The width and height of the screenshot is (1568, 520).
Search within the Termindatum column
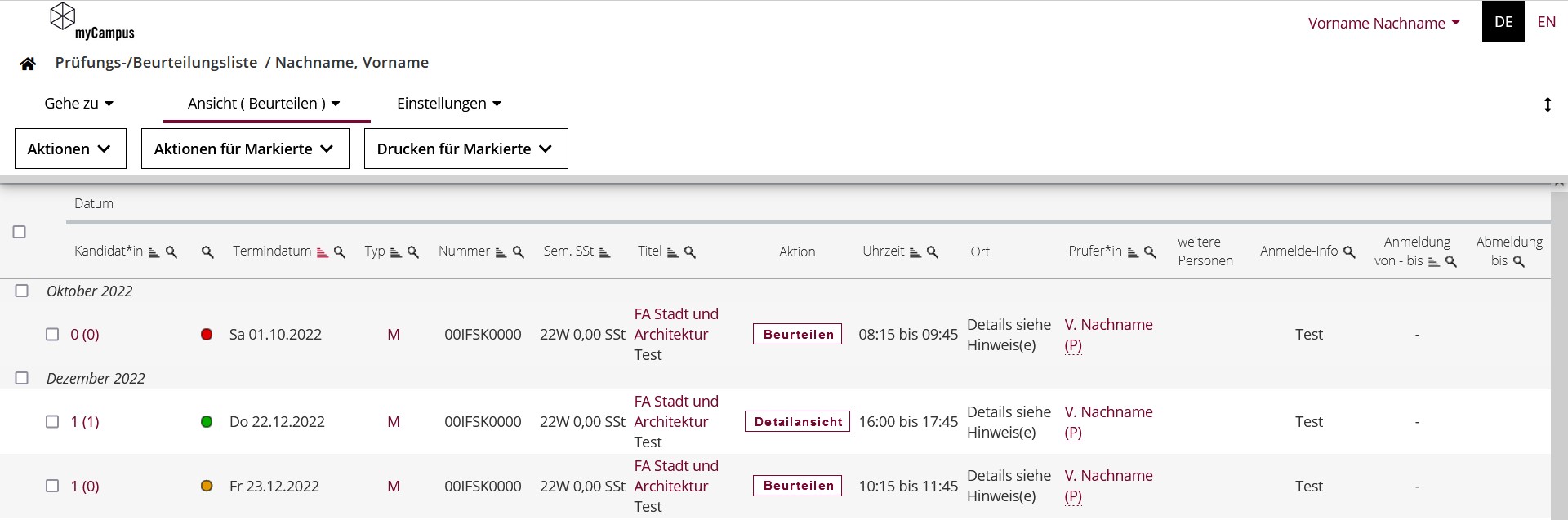(340, 252)
